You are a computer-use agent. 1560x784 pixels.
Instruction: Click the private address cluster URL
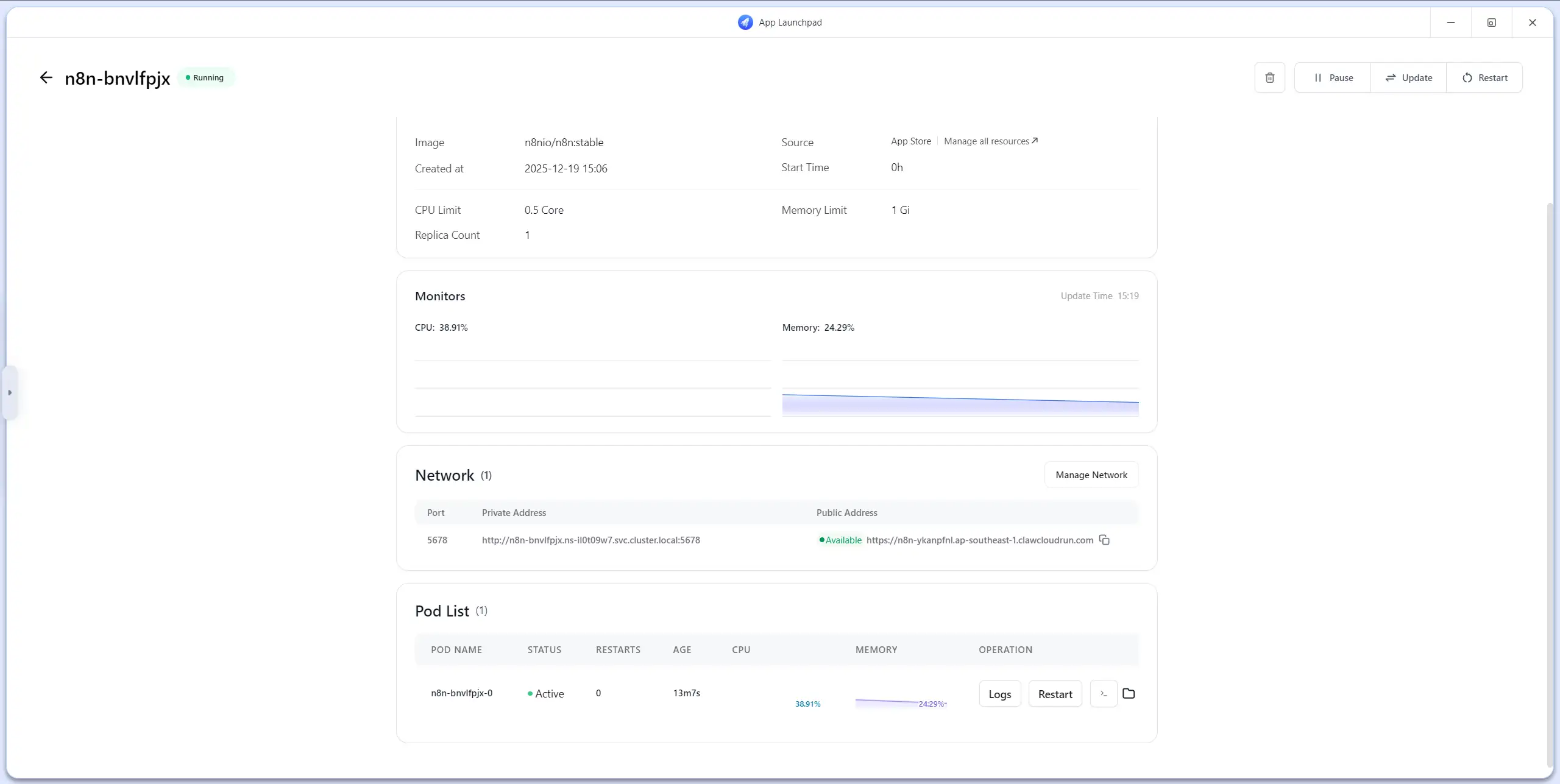coord(590,540)
